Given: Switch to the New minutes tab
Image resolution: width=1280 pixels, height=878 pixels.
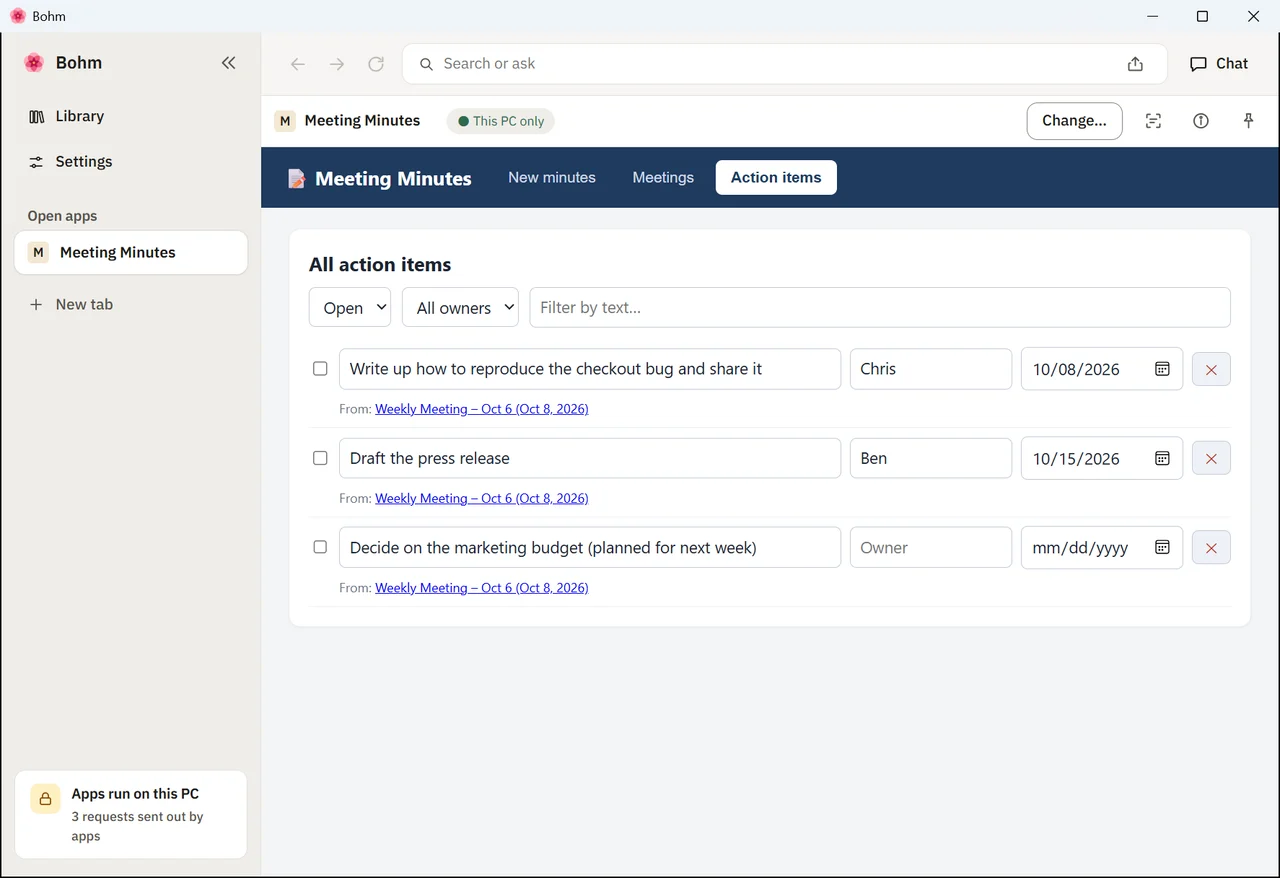Looking at the screenshot, I should 552,178.
